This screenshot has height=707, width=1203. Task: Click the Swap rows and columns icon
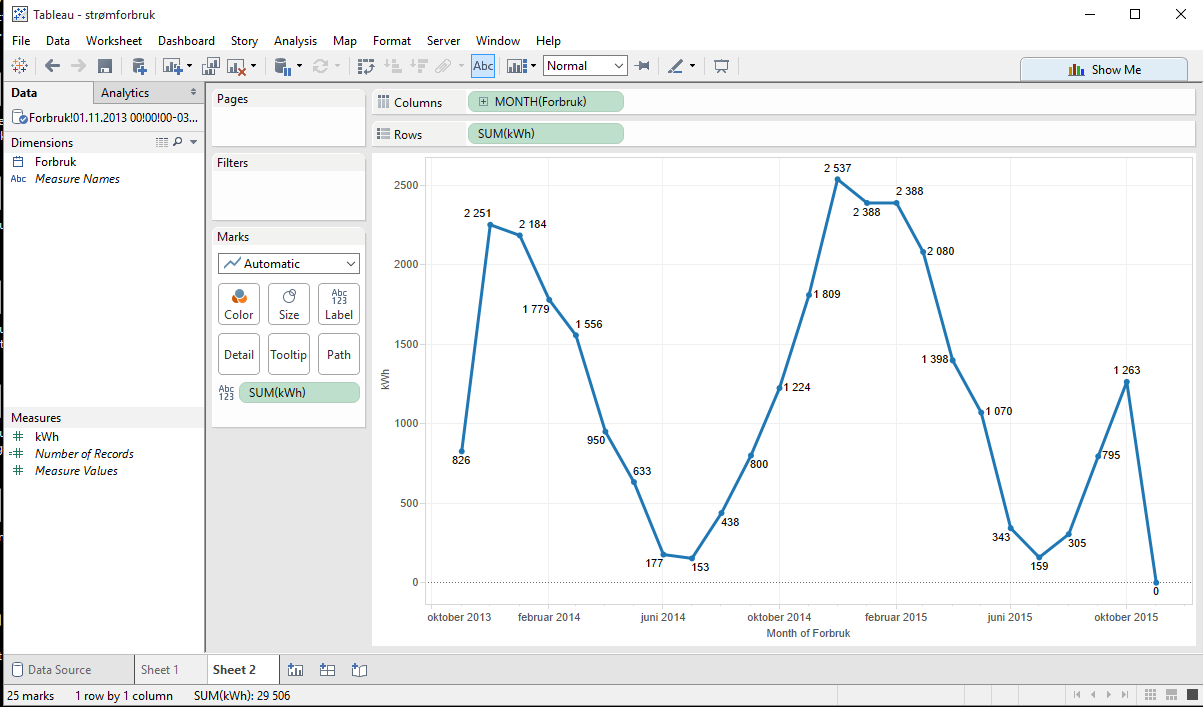click(x=366, y=66)
